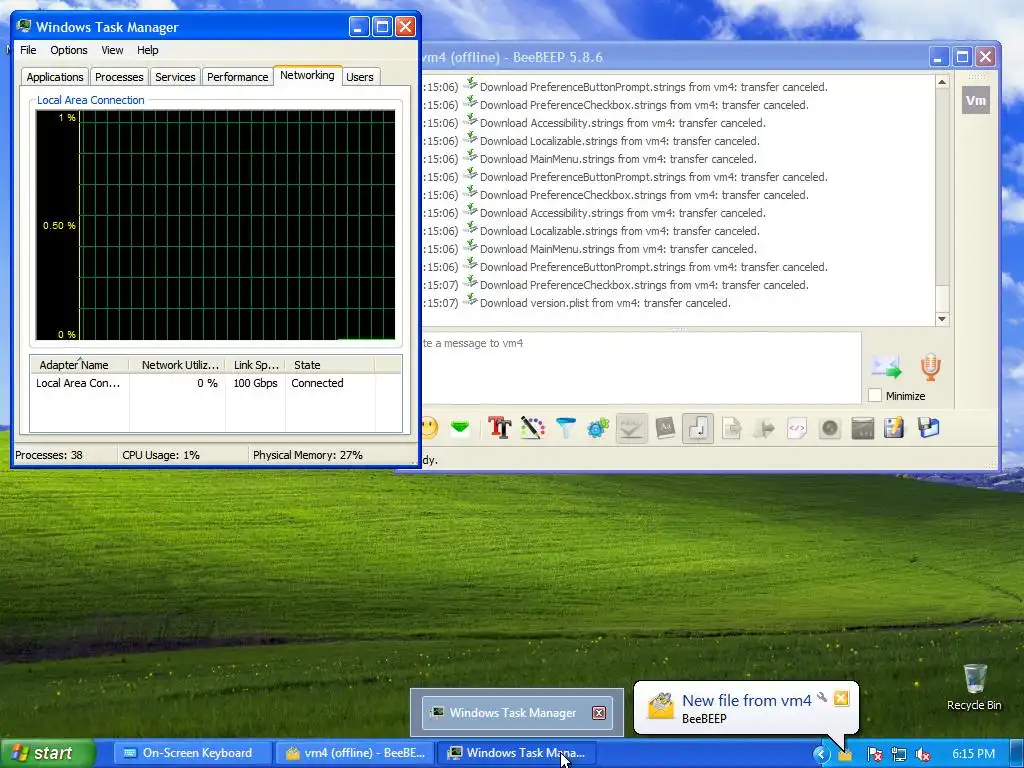Dismiss the BeeBEEP notification balloon
The image size is (1024, 768).
pyautogui.click(x=842, y=698)
